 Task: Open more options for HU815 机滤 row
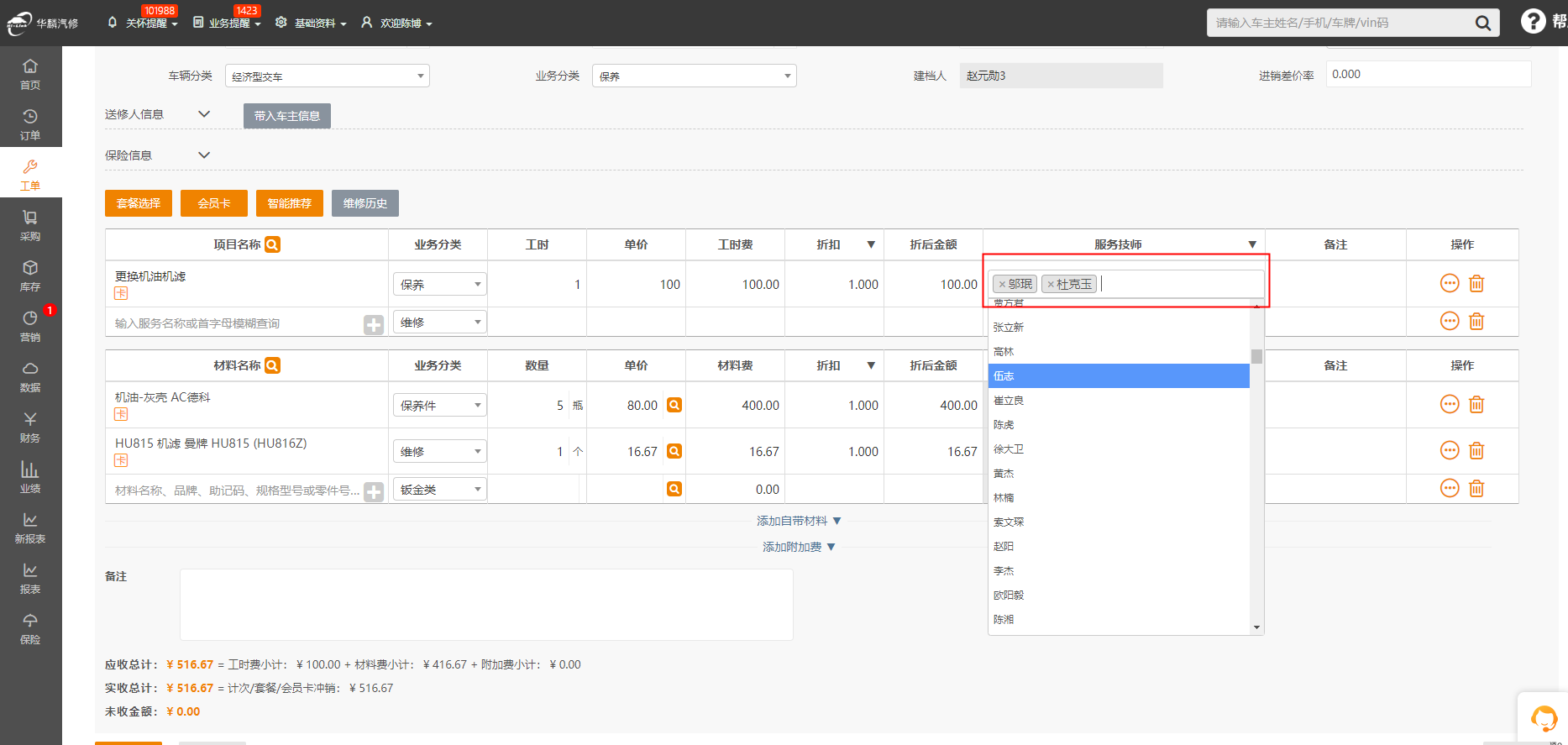(x=1450, y=451)
